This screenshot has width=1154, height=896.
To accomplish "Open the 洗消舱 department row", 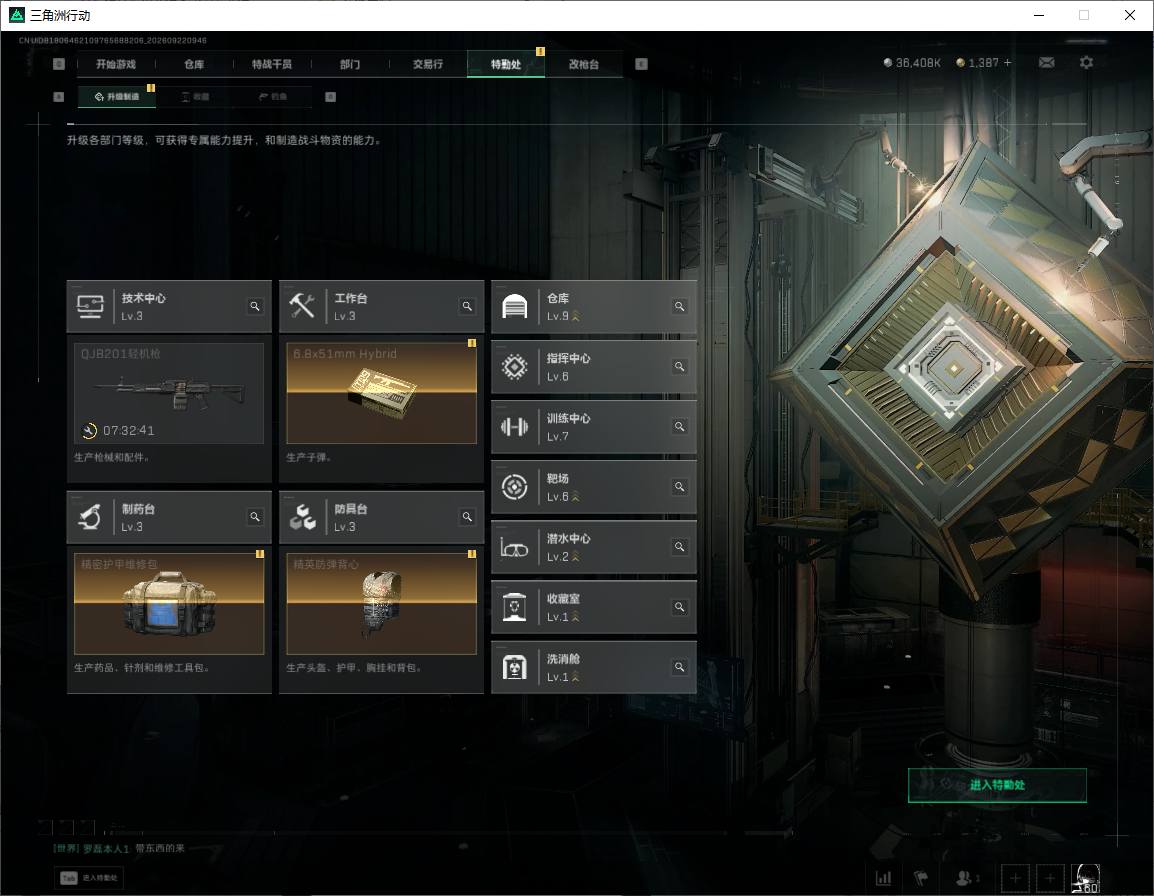I will tap(594, 667).
